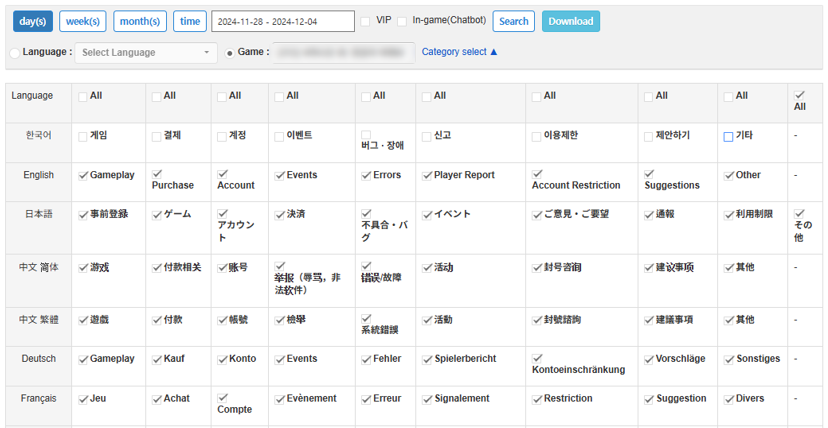Open the Select Language dropdown
This screenshot has height=428, width=828.
pyautogui.click(x=145, y=52)
